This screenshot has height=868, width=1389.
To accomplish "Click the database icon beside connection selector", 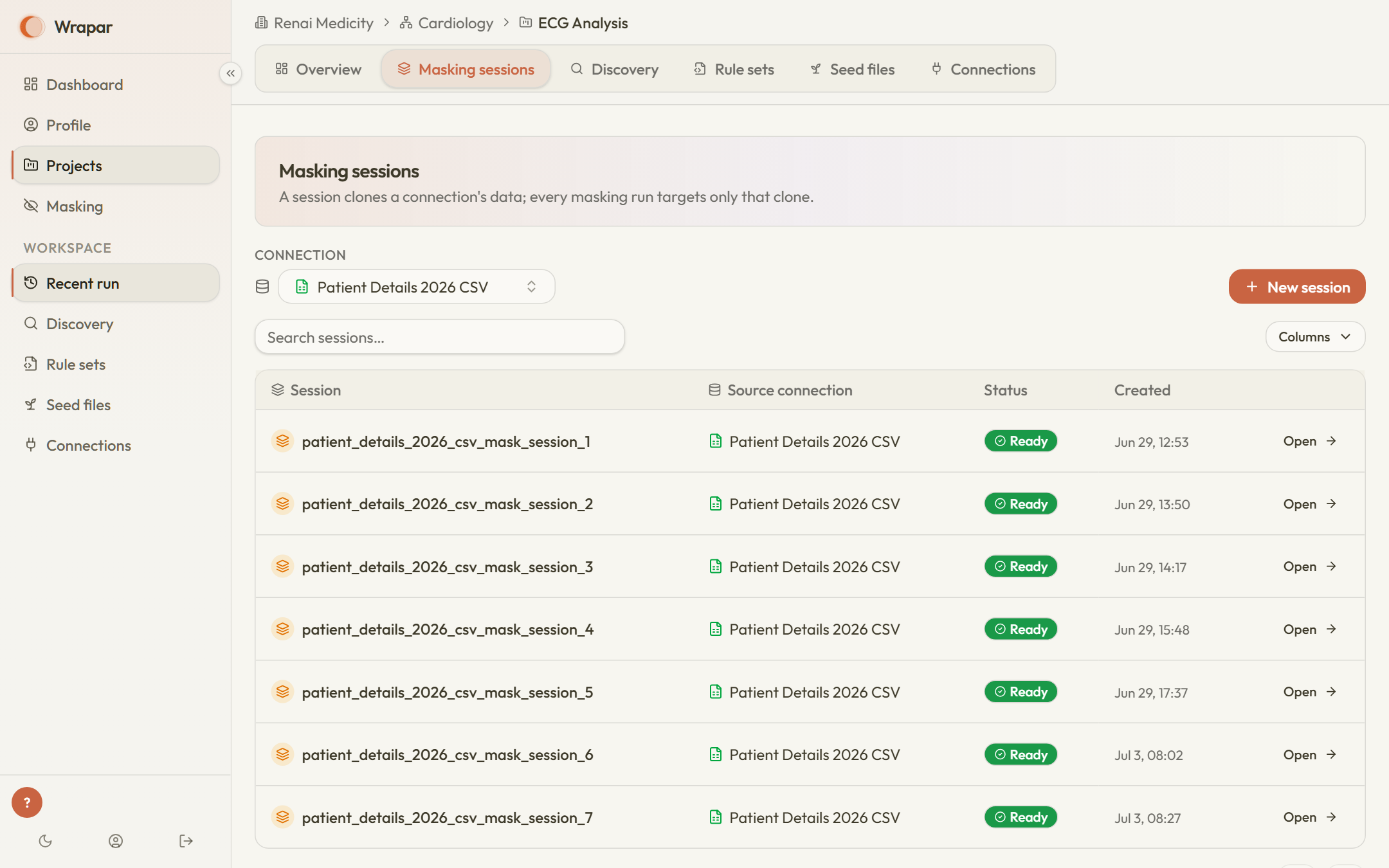I will [x=262, y=287].
